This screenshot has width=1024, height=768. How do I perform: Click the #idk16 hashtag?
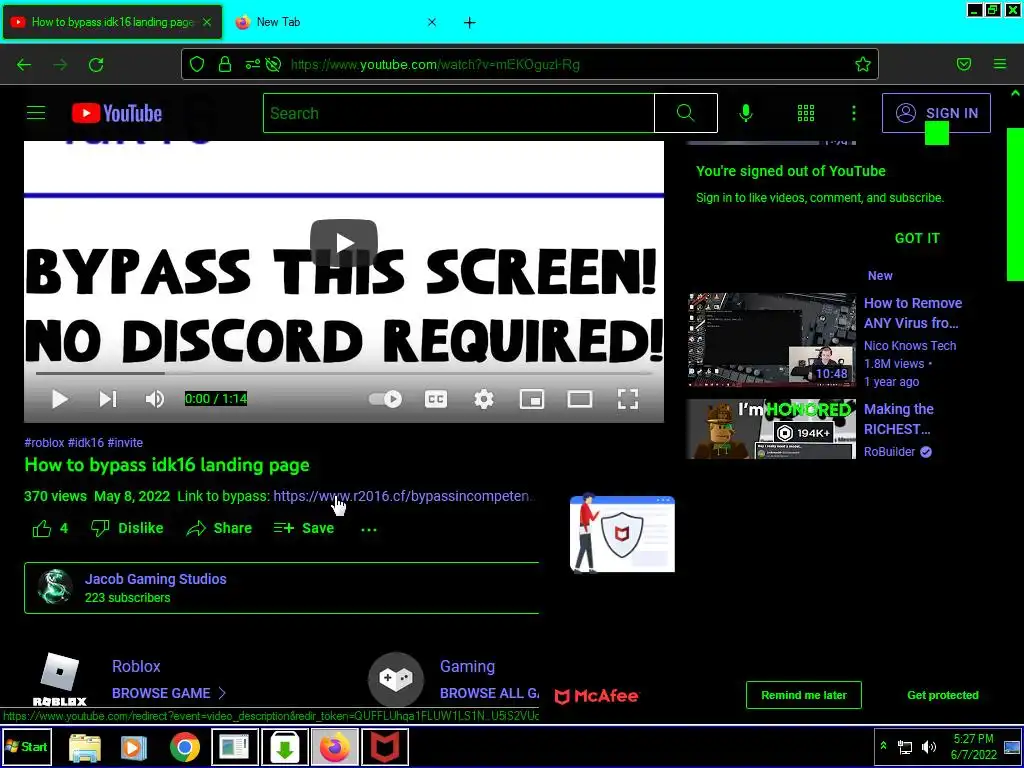pos(86,443)
